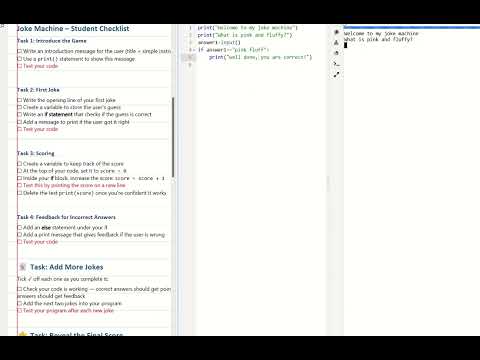This screenshot has width=480, height=360.
Task: Click the 'Task 4: Feedback for Incorrect Answers' heading
Action: click(66, 217)
